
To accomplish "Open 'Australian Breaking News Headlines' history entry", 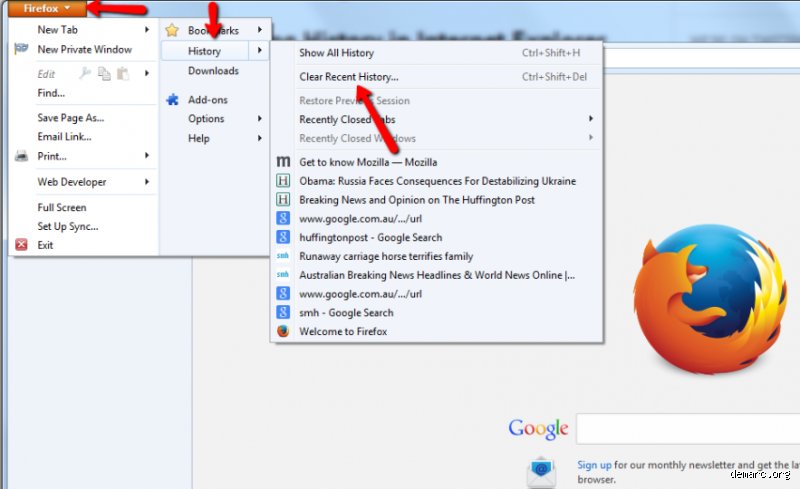I will coord(437,275).
